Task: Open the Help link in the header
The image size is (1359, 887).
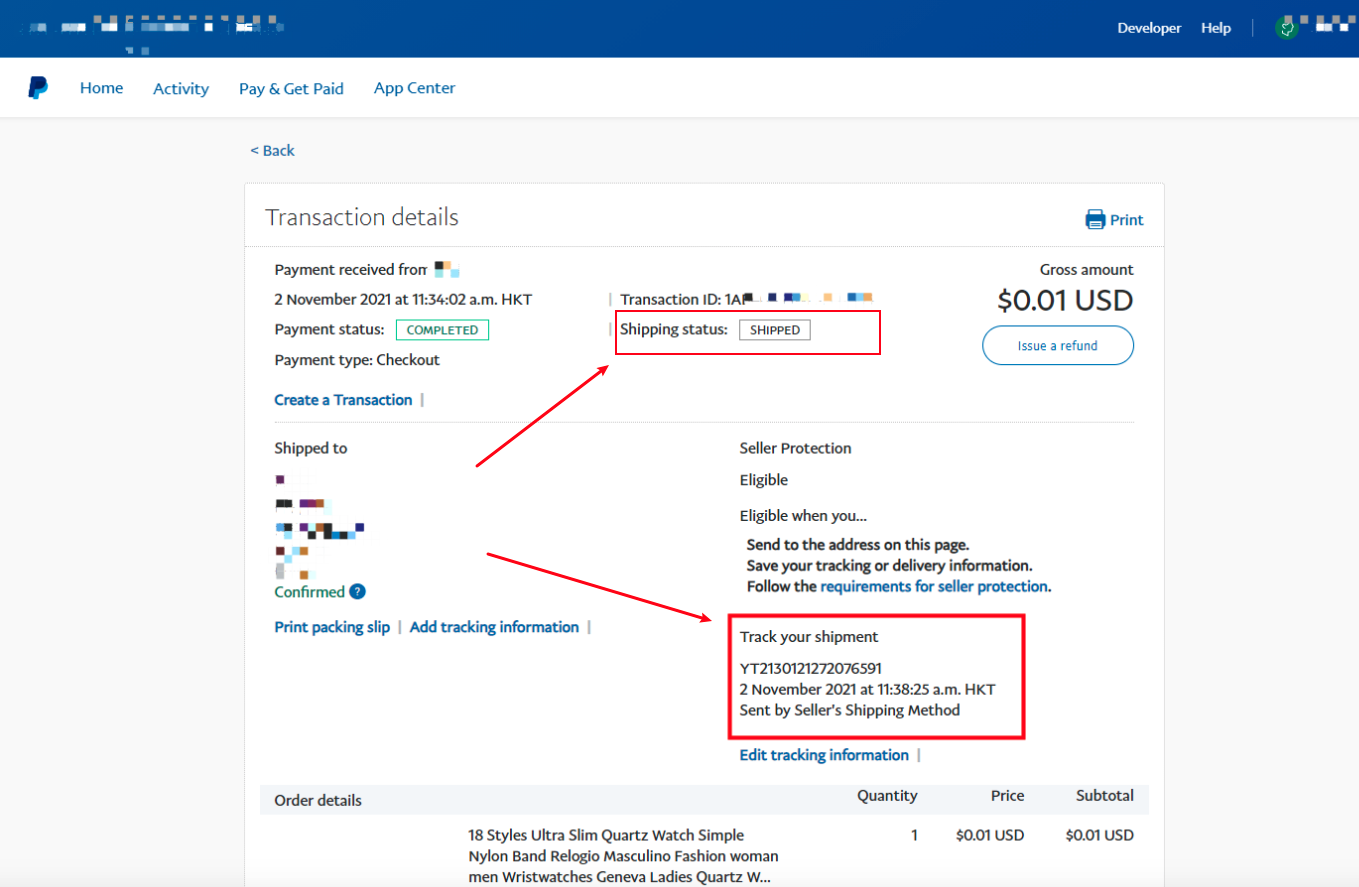Action: 1216,28
